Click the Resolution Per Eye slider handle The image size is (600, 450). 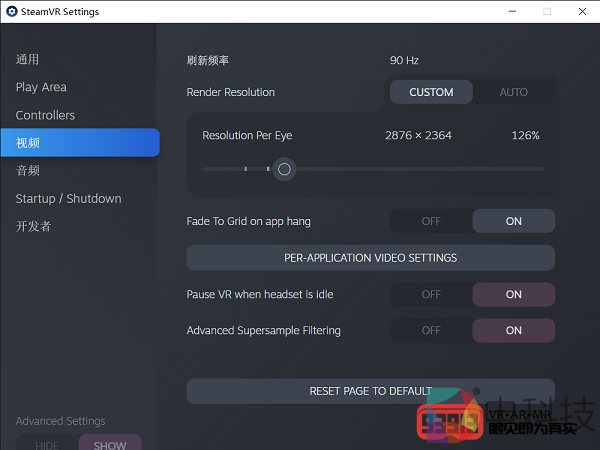[284, 169]
